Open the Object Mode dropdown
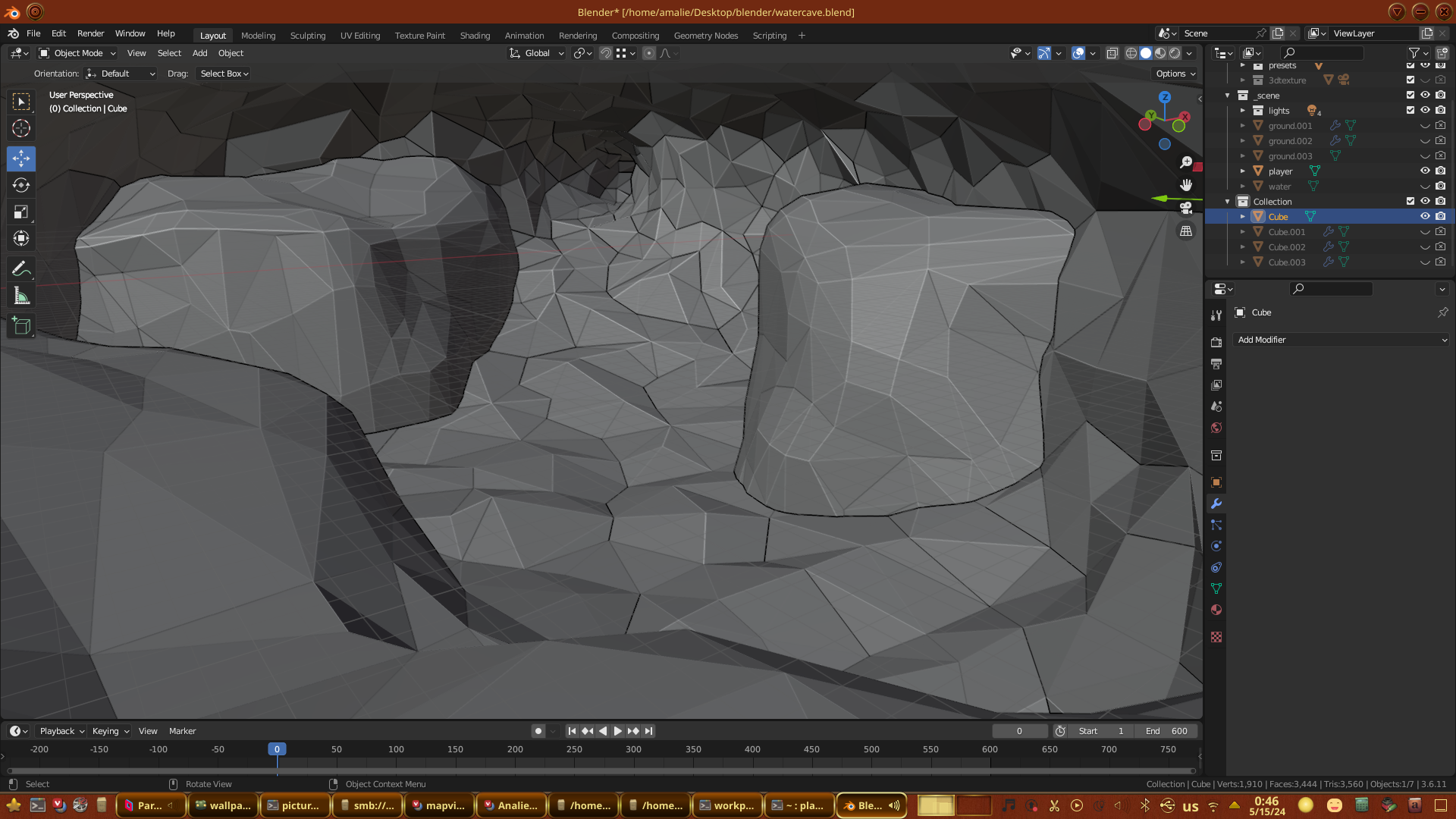 pyautogui.click(x=77, y=53)
